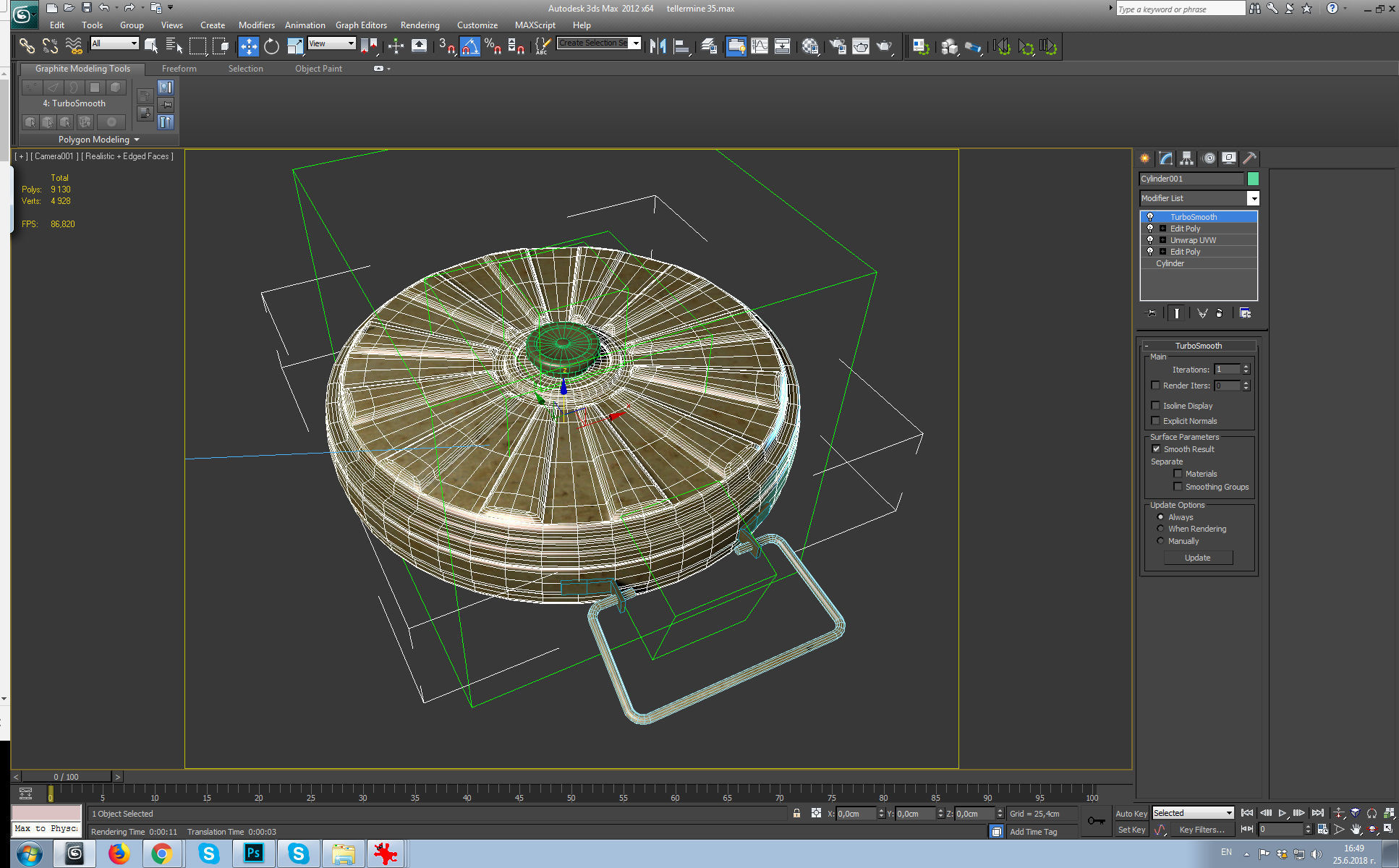
Task: Uncheck Smooth Result option
Action: (1156, 449)
